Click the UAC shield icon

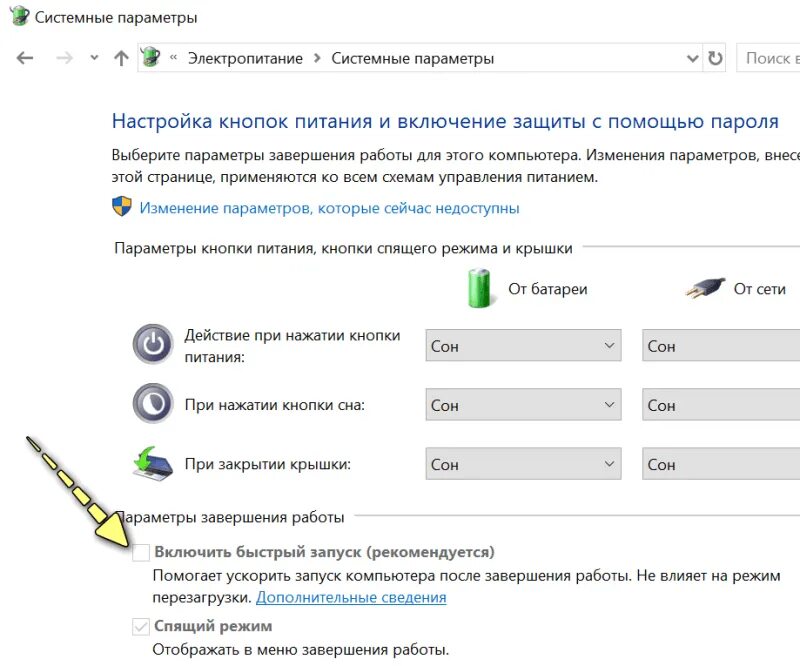pos(121,207)
